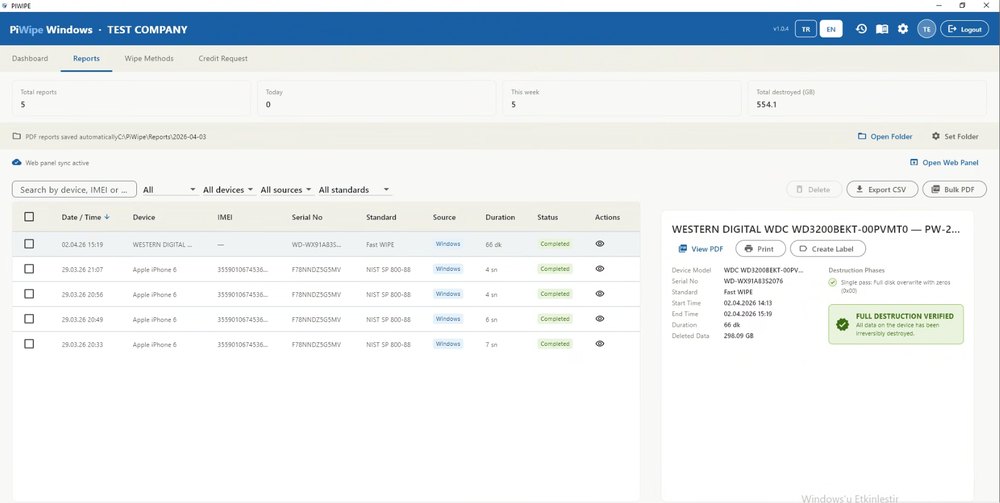Open the history clock icon in header
Viewport: 1000px width, 503px height.
pos(861,29)
